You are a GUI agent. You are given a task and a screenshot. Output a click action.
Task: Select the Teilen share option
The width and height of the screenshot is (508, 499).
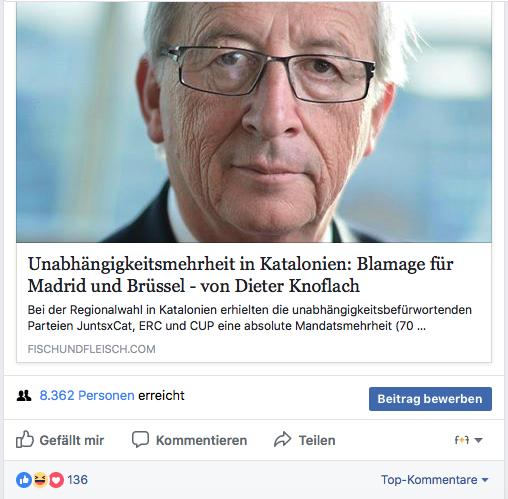[317, 440]
